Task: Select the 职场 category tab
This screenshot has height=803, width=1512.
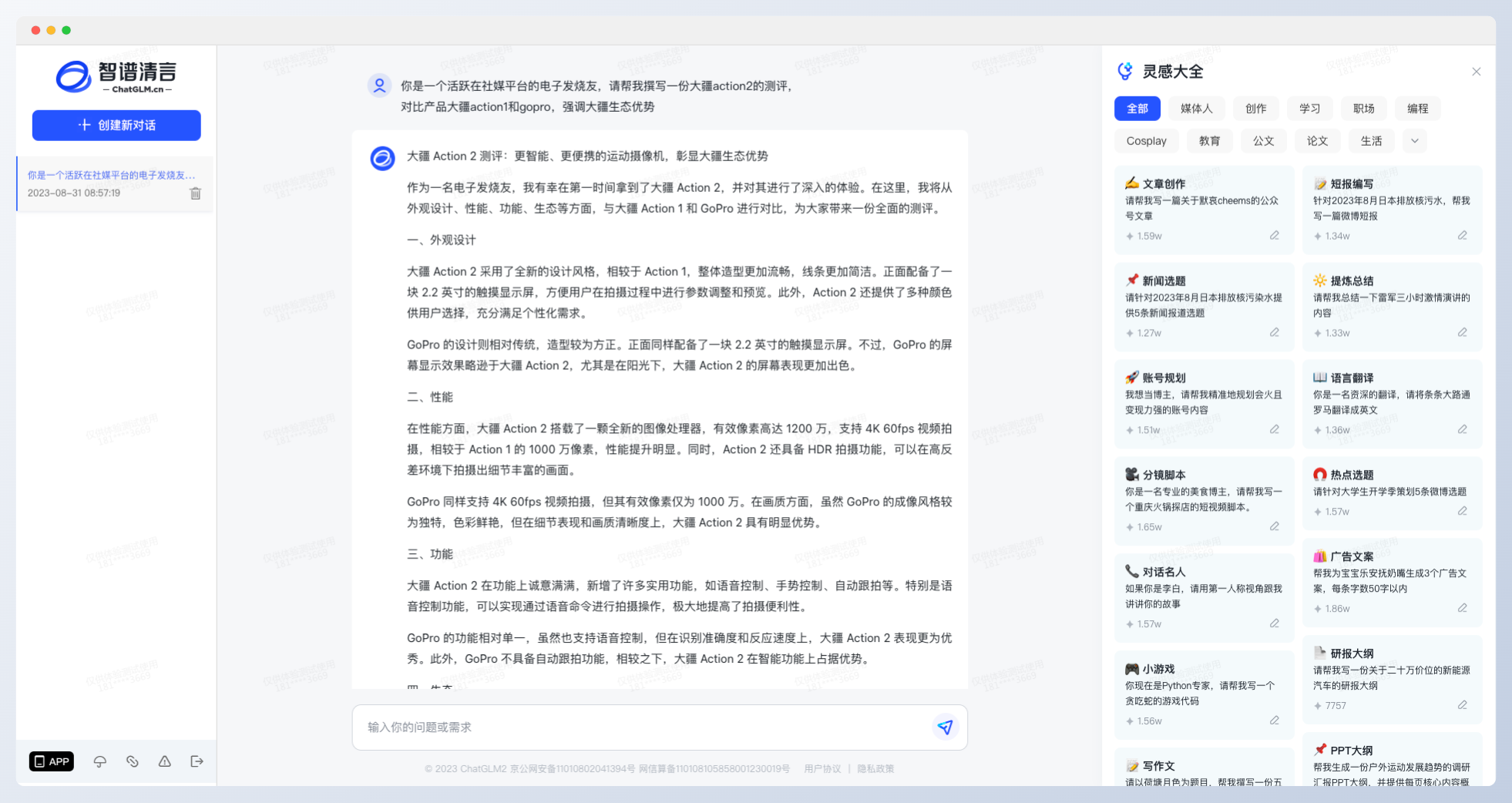Action: point(1364,109)
